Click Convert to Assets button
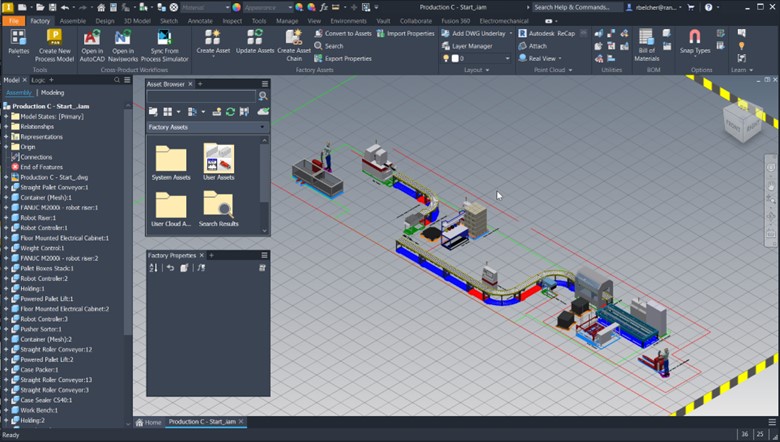 (x=343, y=33)
